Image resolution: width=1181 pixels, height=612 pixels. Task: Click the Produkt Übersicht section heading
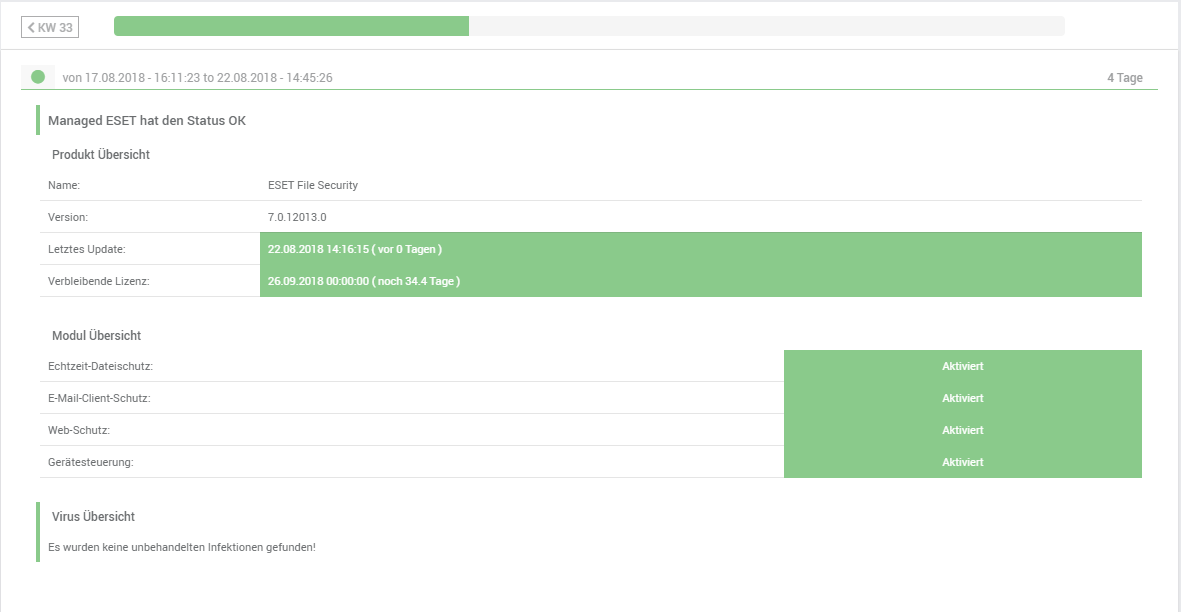pos(101,155)
